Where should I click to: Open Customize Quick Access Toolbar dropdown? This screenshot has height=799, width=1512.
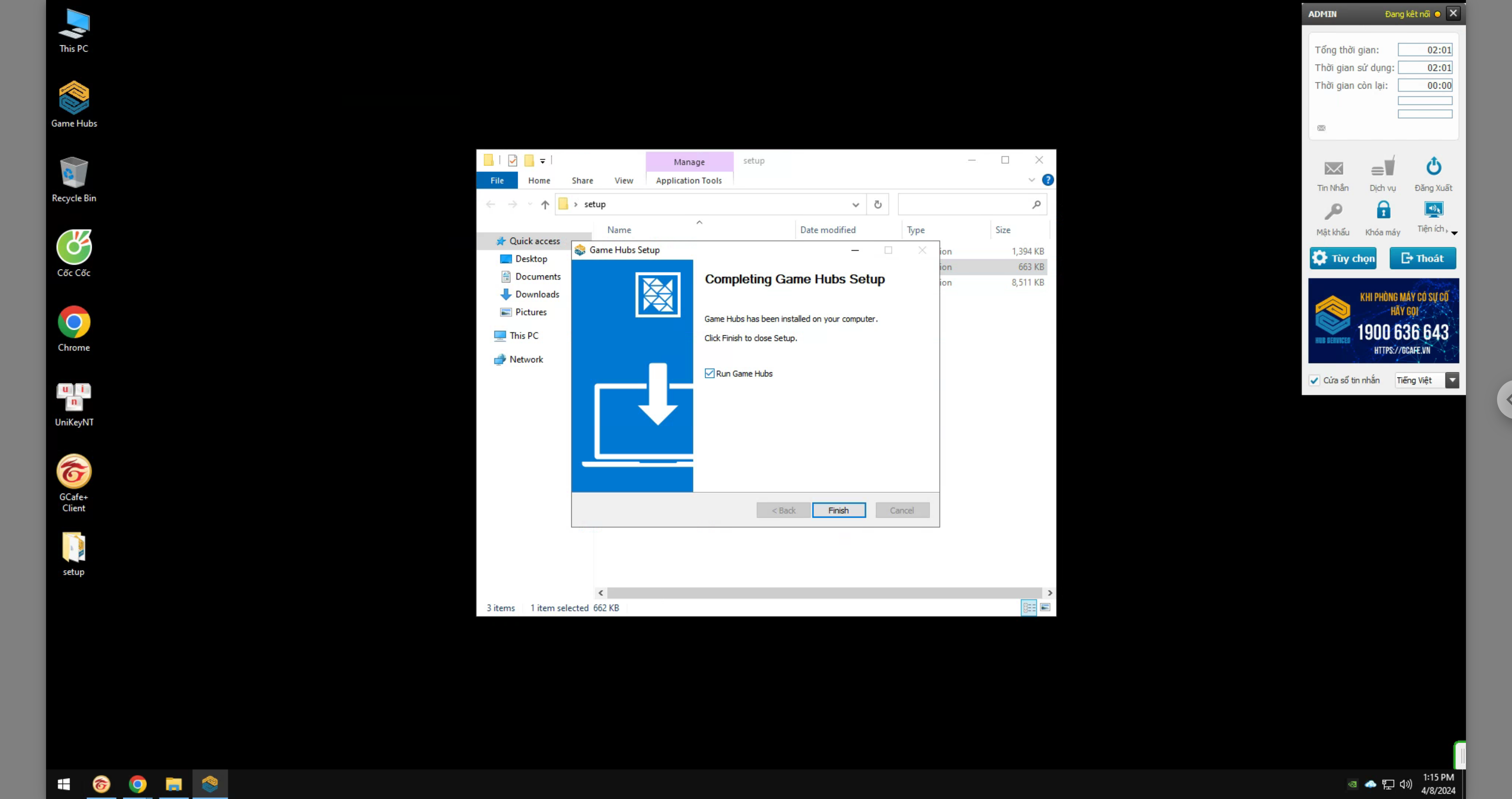coord(543,160)
